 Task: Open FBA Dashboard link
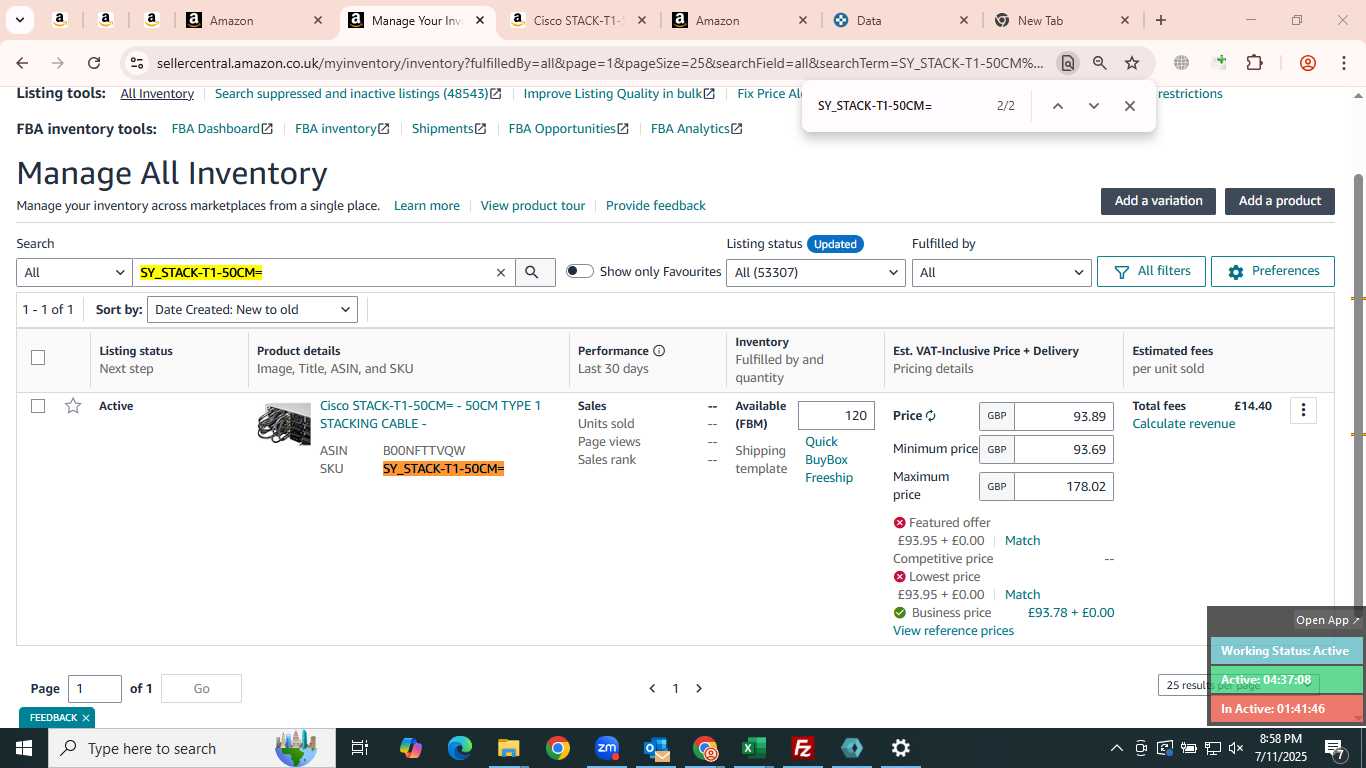[x=222, y=129]
